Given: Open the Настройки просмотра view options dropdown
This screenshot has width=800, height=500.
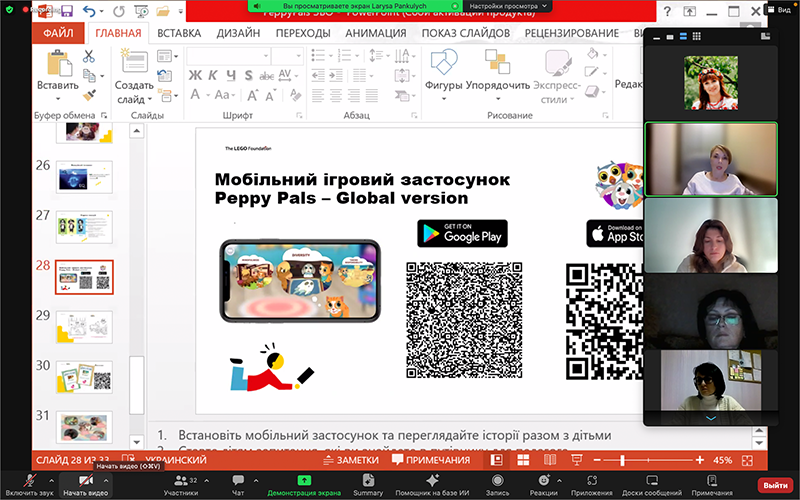Looking at the screenshot, I should click(x=508, y=6).
